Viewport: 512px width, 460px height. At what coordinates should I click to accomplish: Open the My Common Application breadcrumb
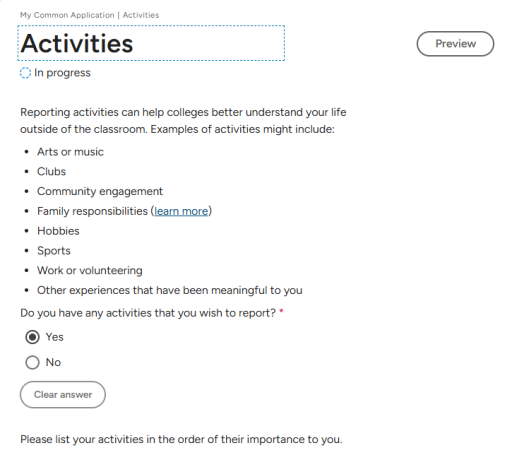pyautogui.click(x=67, y=15)
